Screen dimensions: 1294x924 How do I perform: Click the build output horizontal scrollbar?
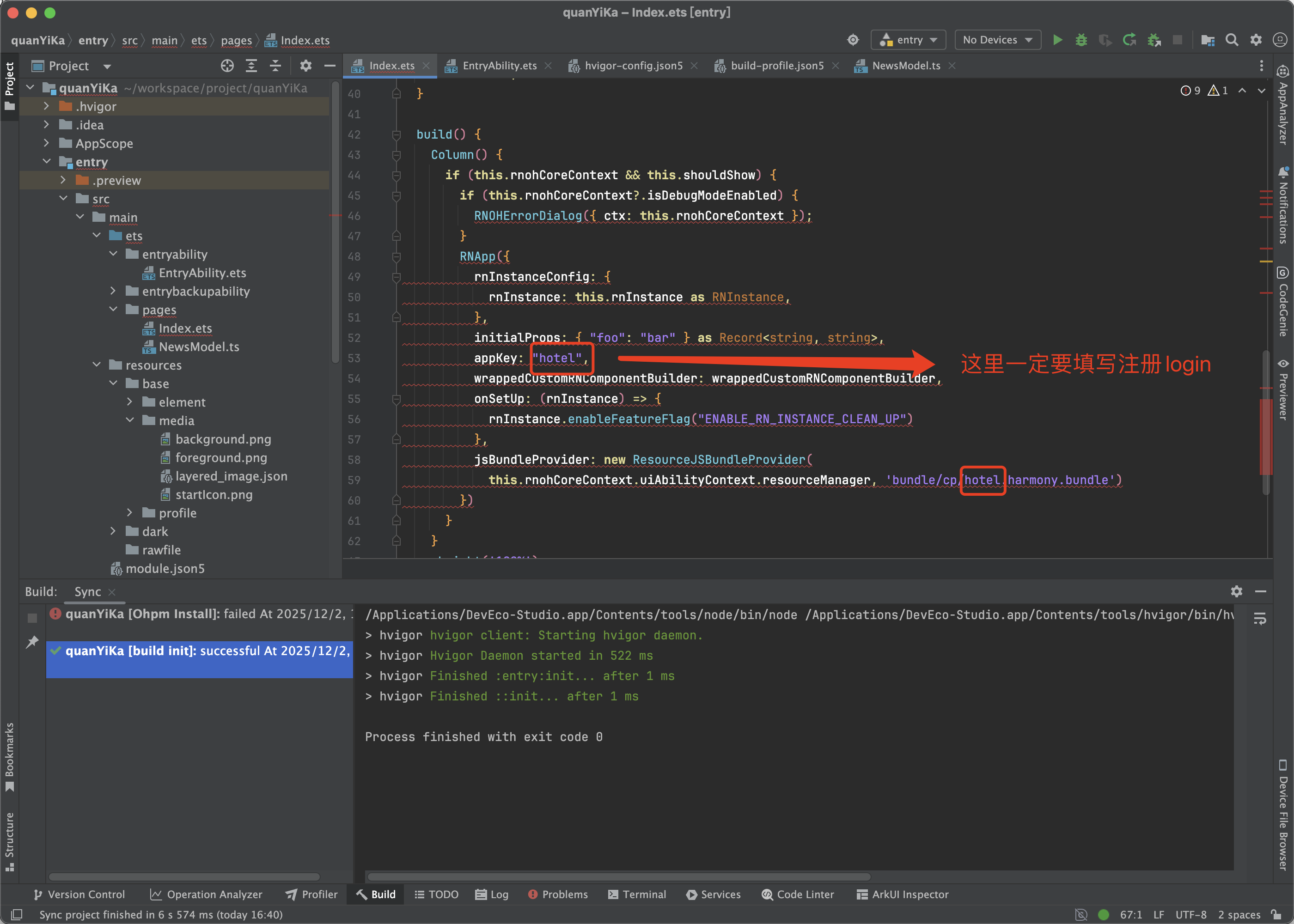pos(618,877)
